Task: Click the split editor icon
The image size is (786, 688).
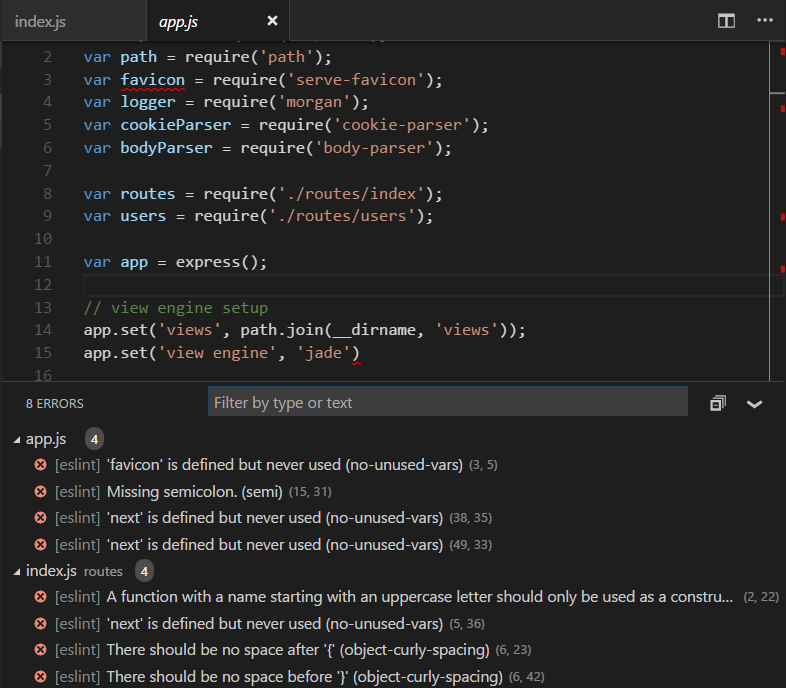Action: (727, 21)
